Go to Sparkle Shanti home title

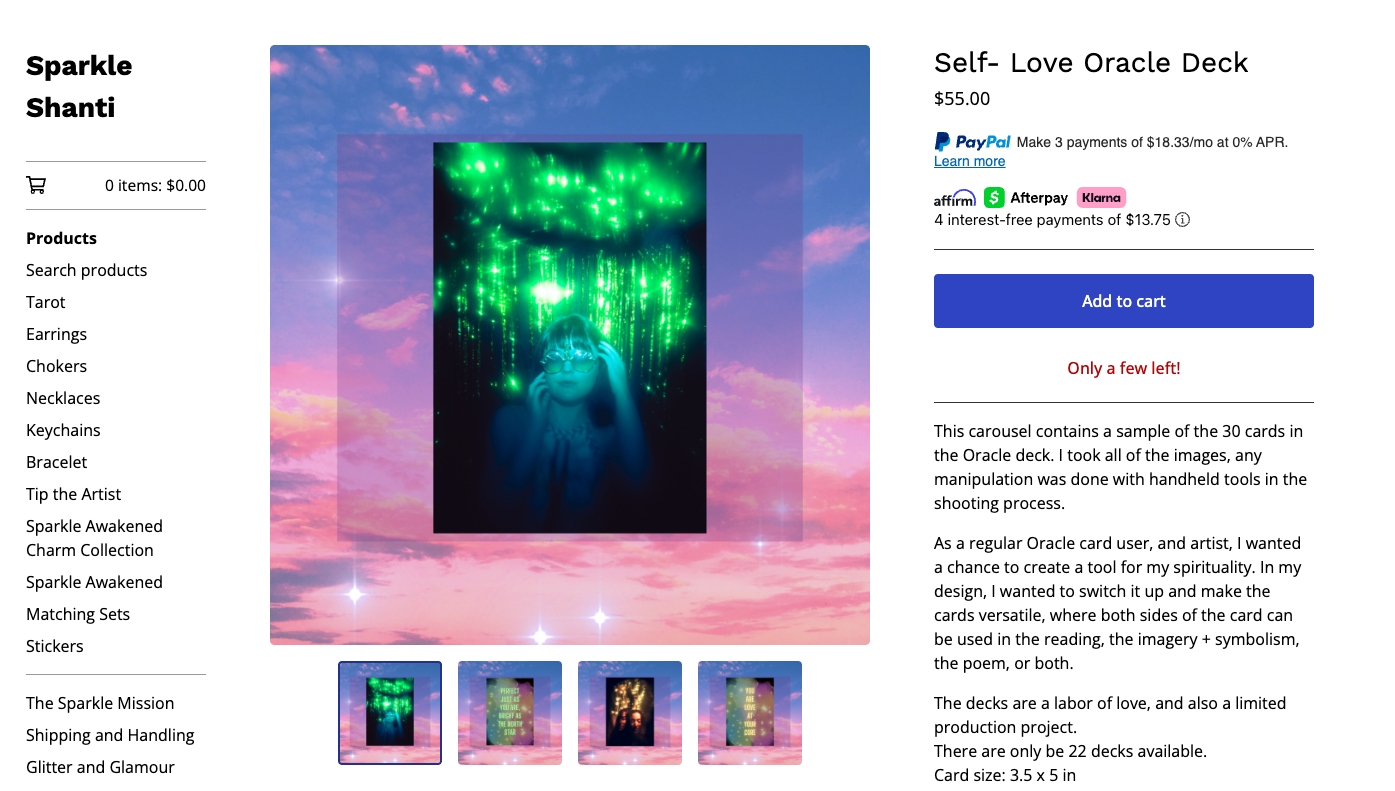click(79, 87)
